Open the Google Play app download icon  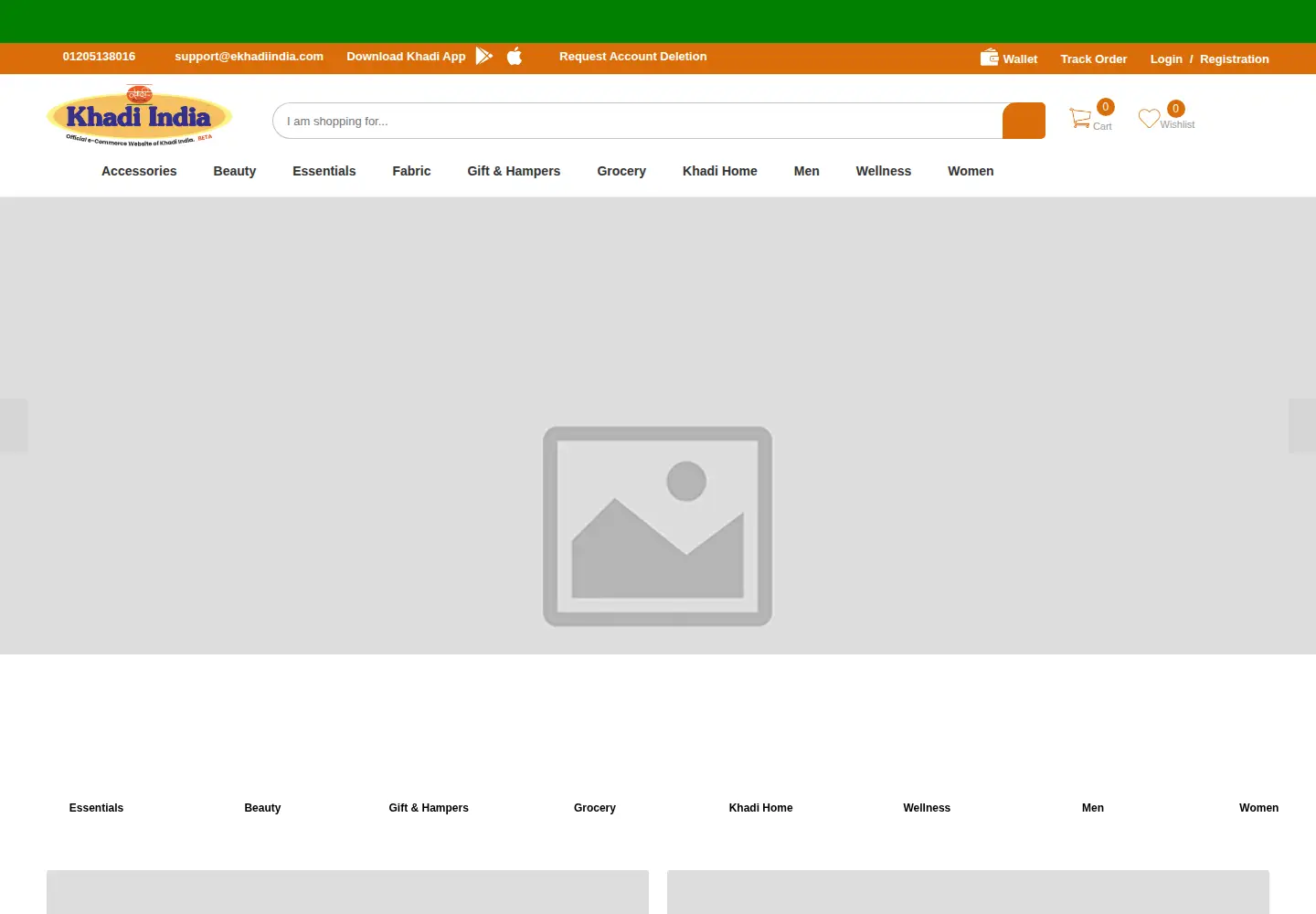pos(484,57)
